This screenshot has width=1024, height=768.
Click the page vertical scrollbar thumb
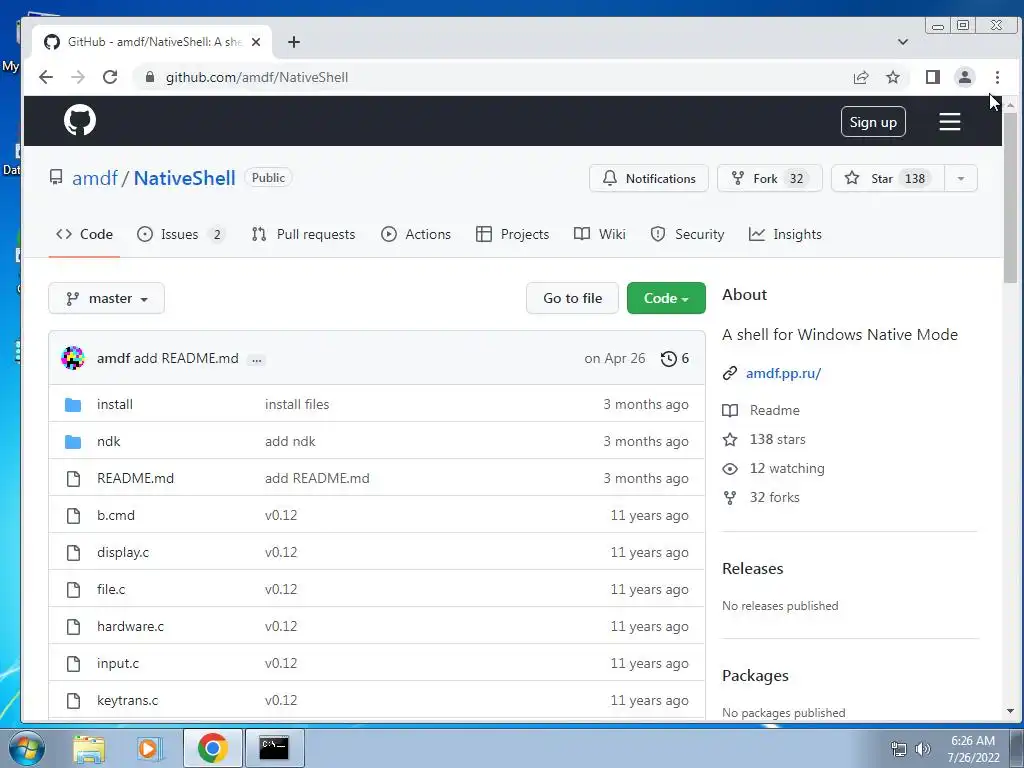[x=1010, y=198]
